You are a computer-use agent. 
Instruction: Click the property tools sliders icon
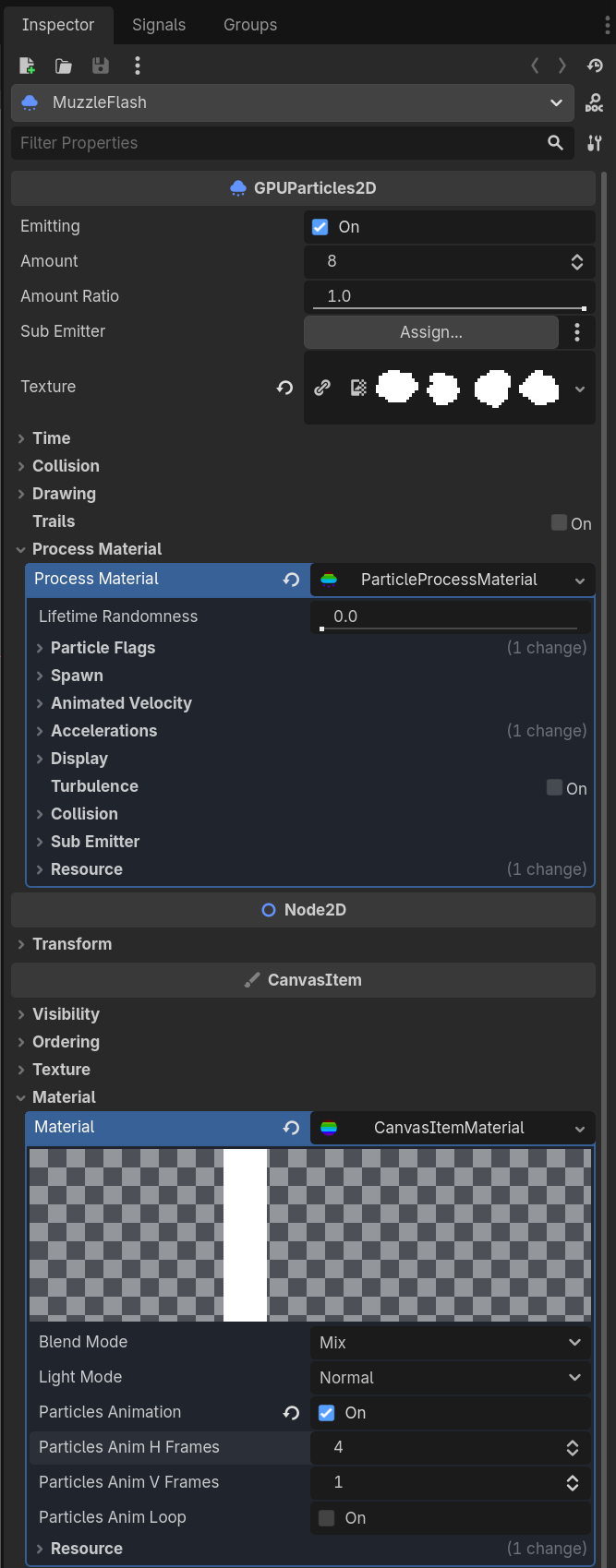(x=595, y=143)
